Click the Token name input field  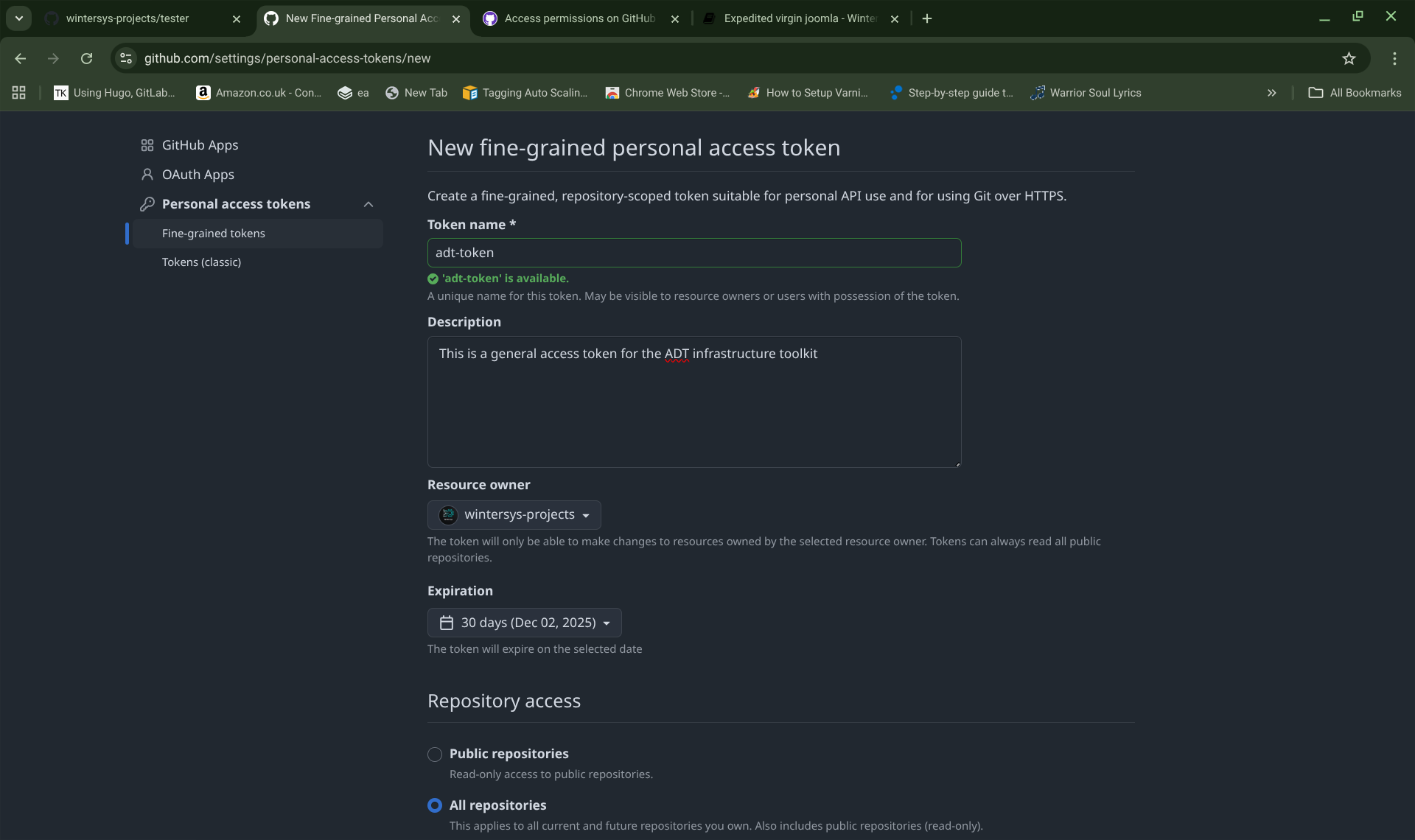(x=694, y=253)
